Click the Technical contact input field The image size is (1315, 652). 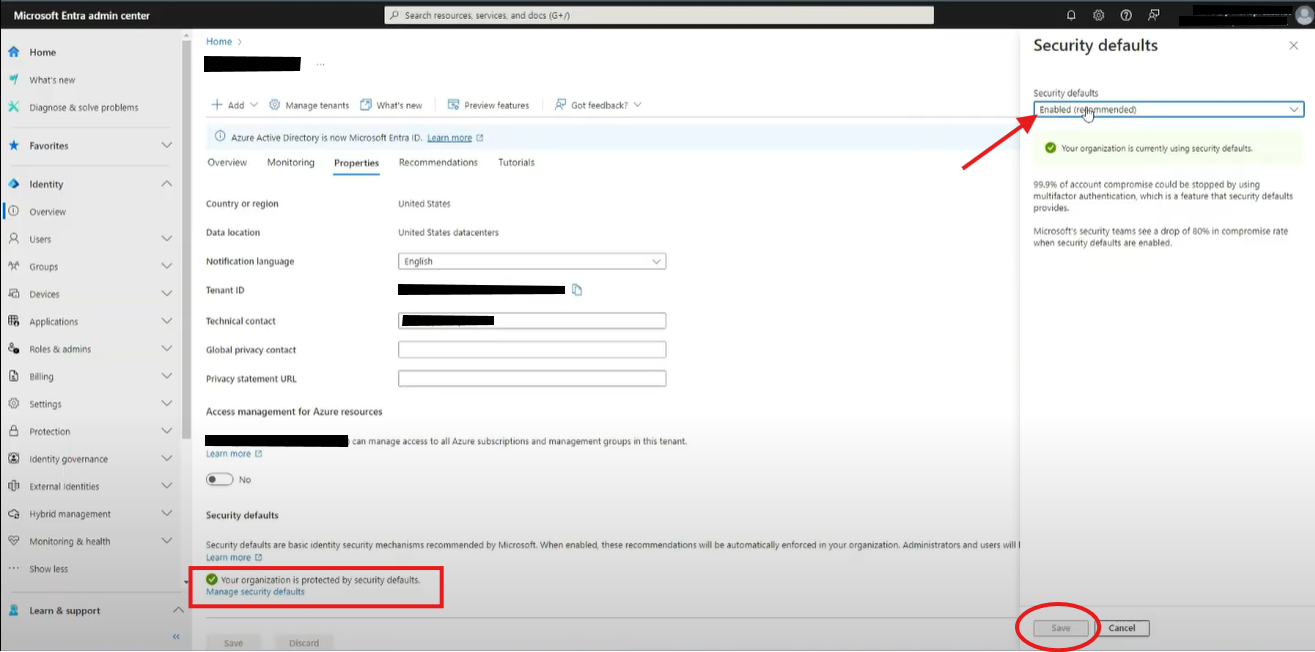pos(532,321)
